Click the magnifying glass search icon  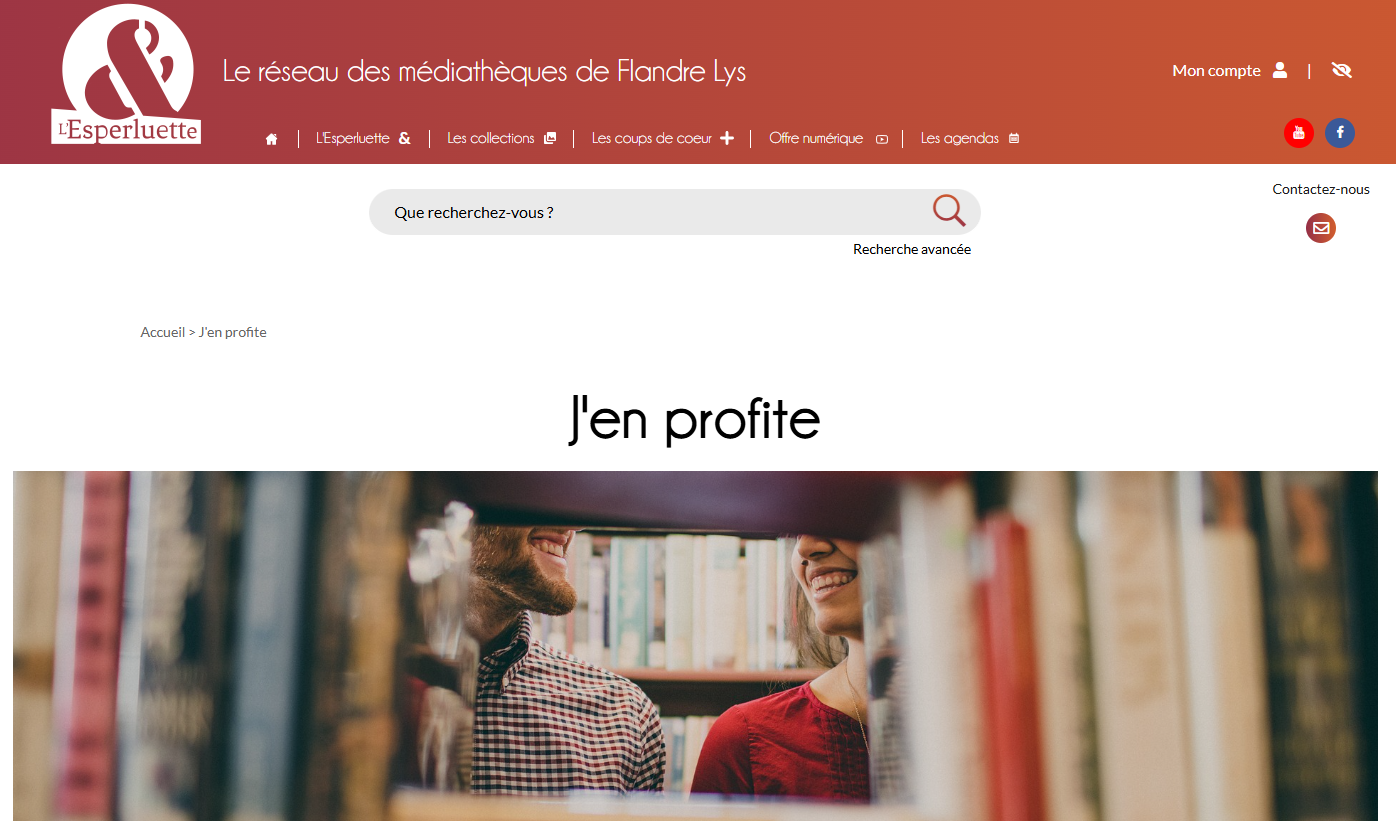coord(949,211)
